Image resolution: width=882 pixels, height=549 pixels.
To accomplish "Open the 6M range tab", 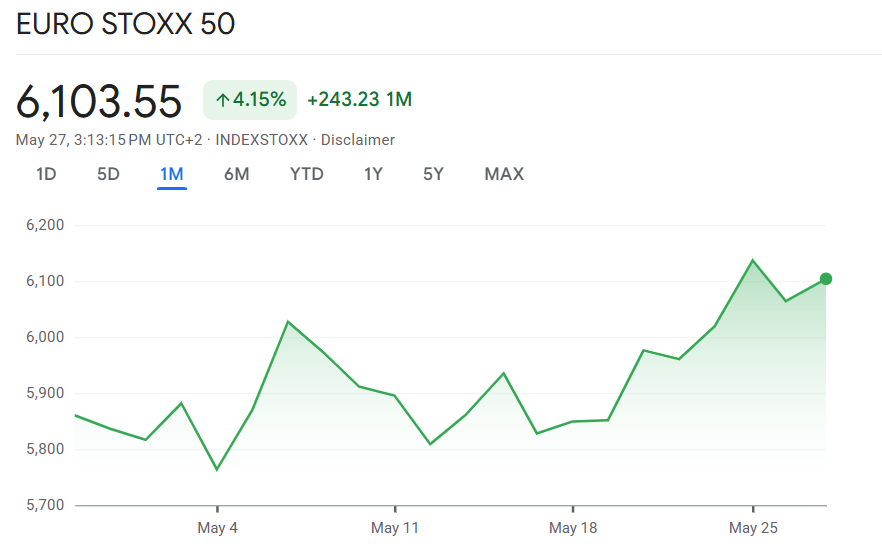I will click(236, 174).
